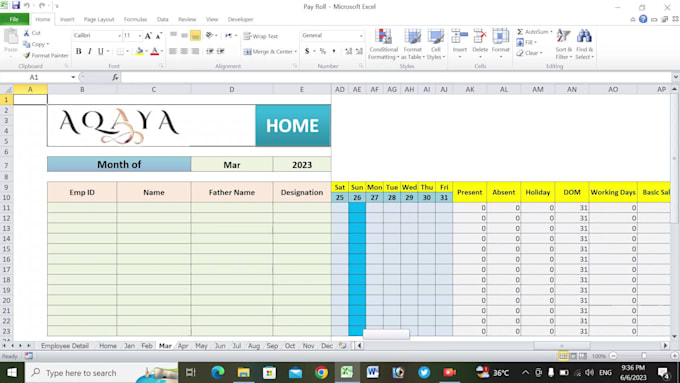Open the General number format dropdown
The width and height of the screenshot is (680, 383).
pos(361,36)
